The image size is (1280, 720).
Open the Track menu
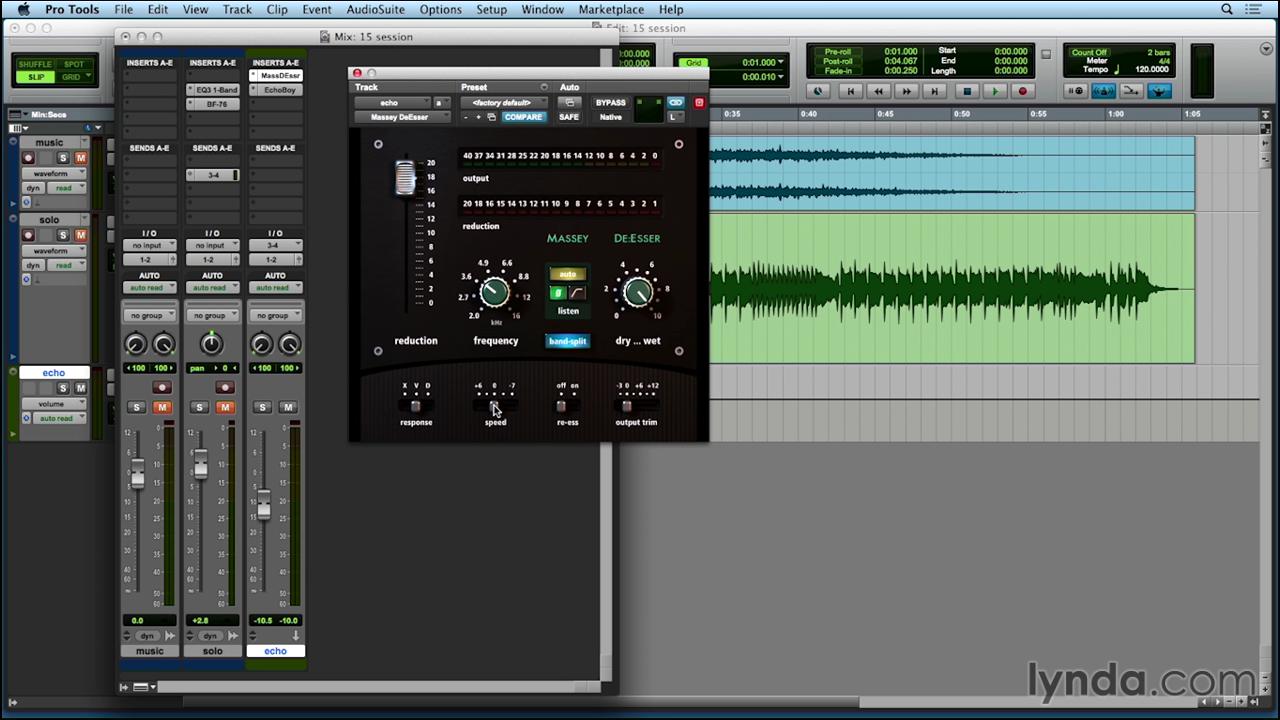tap(237, 10)
